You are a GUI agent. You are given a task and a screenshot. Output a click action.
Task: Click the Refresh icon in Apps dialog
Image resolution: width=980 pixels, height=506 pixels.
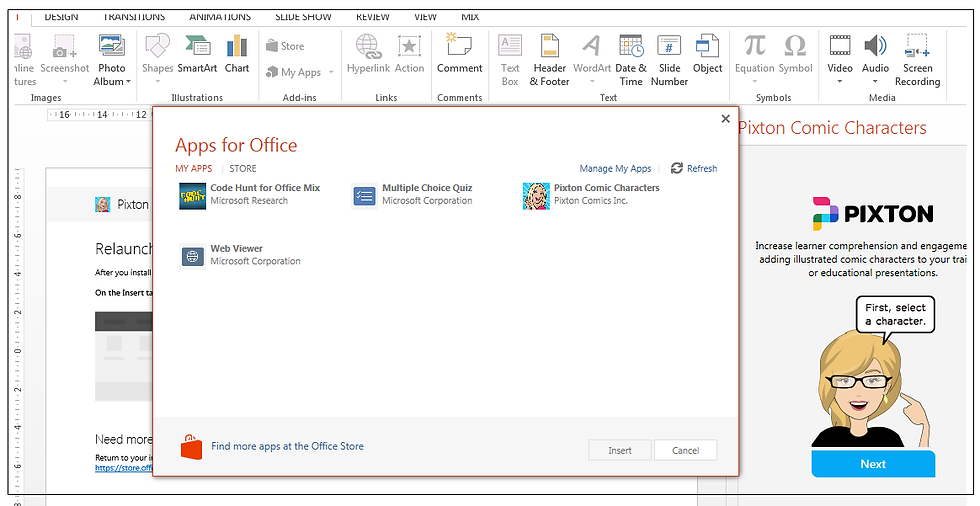(676, 168)
